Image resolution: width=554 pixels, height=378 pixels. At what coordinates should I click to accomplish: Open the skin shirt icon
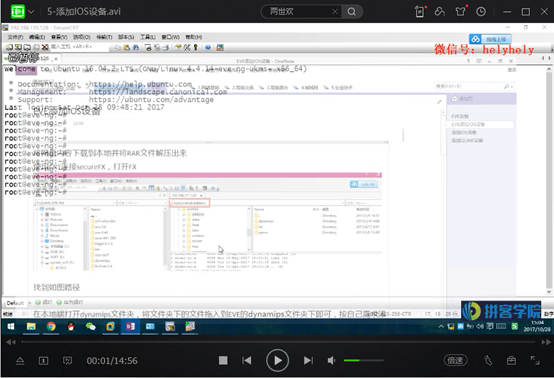(461, 12)
